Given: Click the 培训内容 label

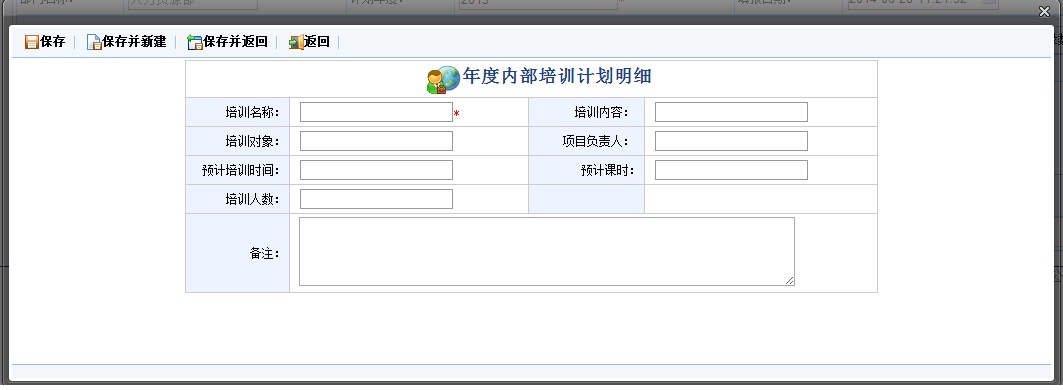Looking at the screenshot, I should coord(601,113).
